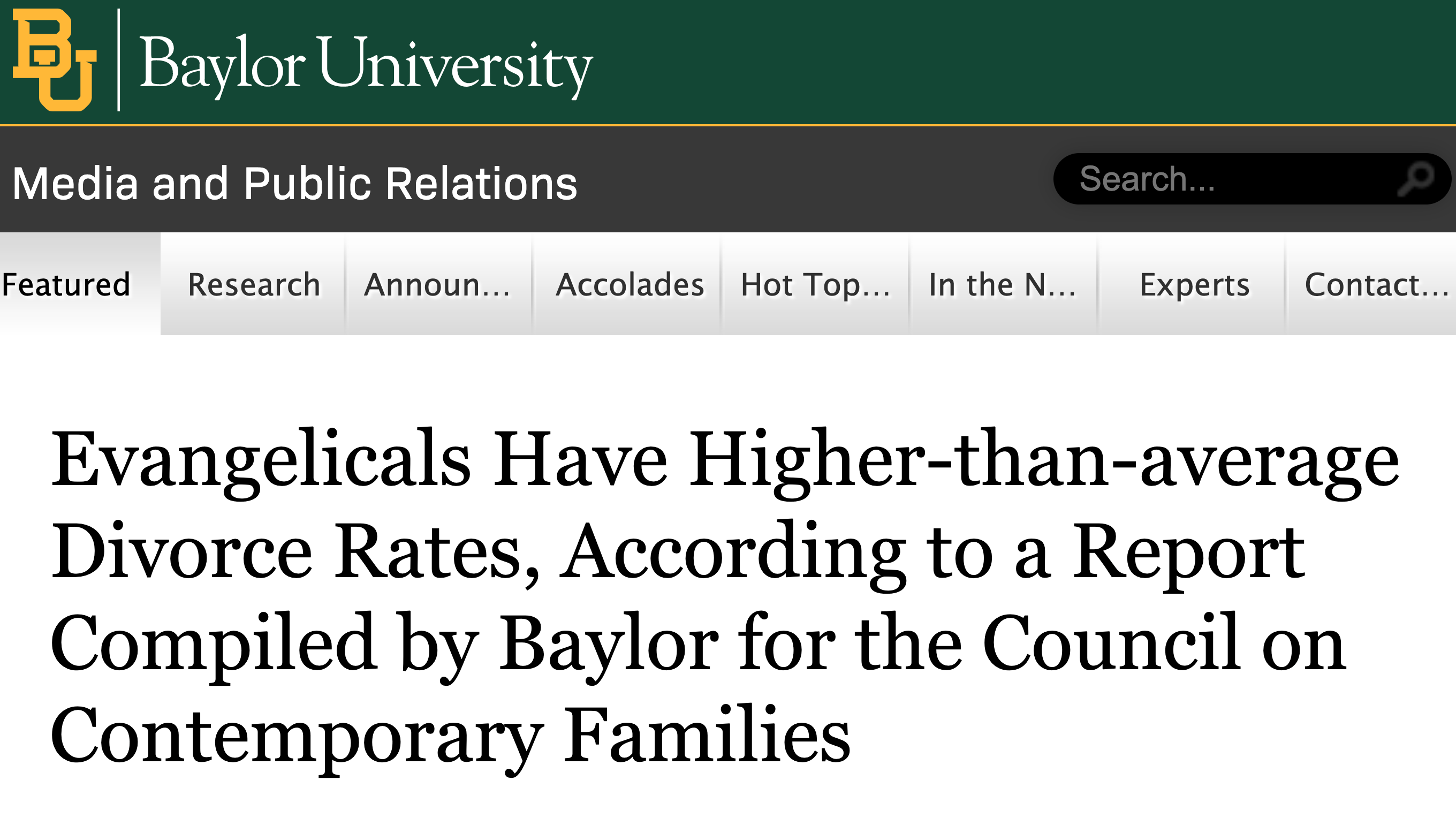Click the word Report in the headline
This screenshot has height=818, width=1456.
[1189, 552]
